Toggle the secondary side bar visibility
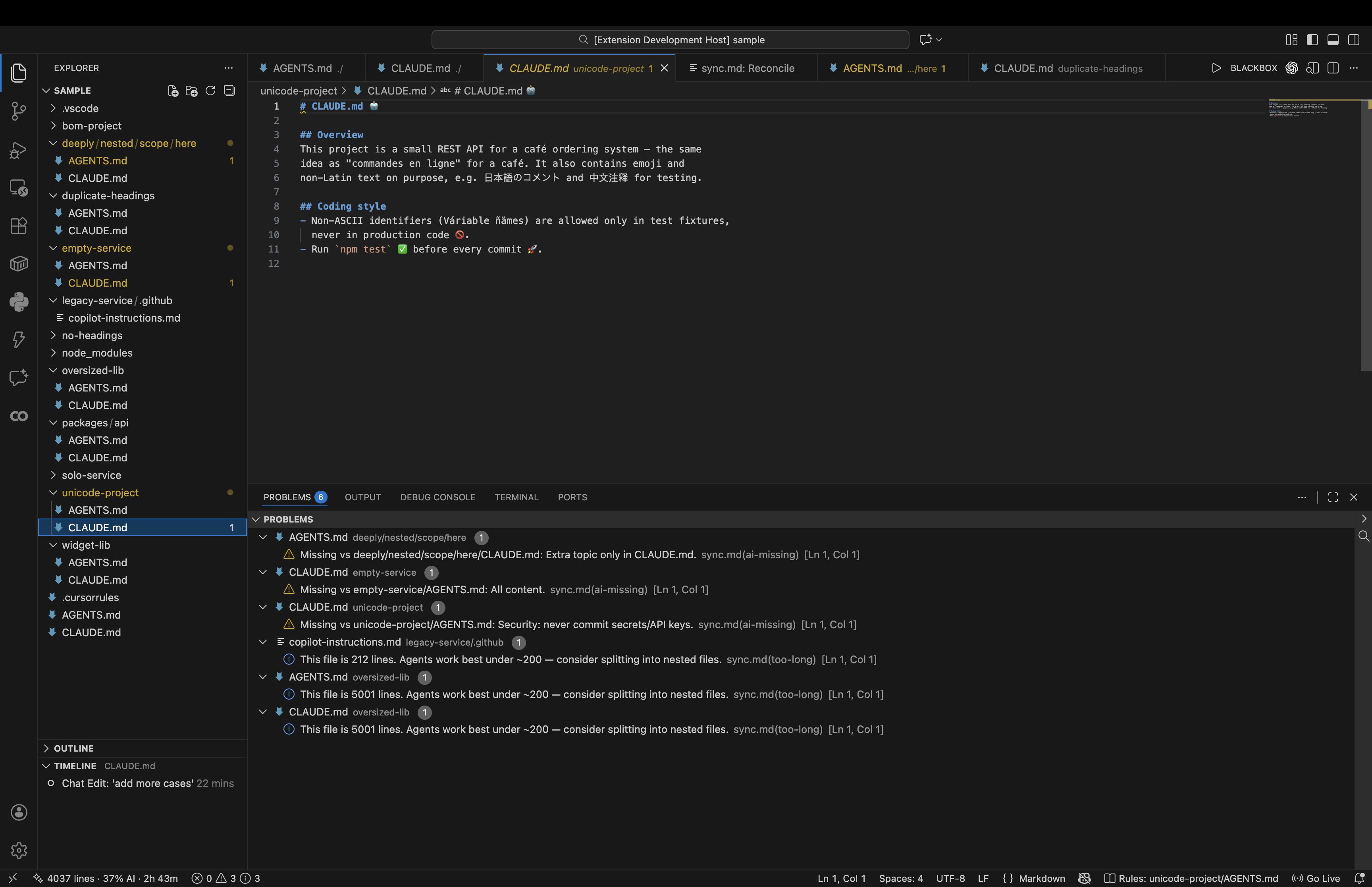This screenshot has height=887, width=1372. [x=1354, y=40]
